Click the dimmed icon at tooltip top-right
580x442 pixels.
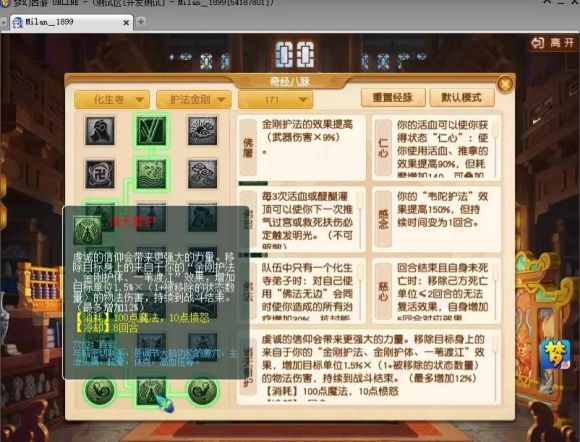click(202, 217)
